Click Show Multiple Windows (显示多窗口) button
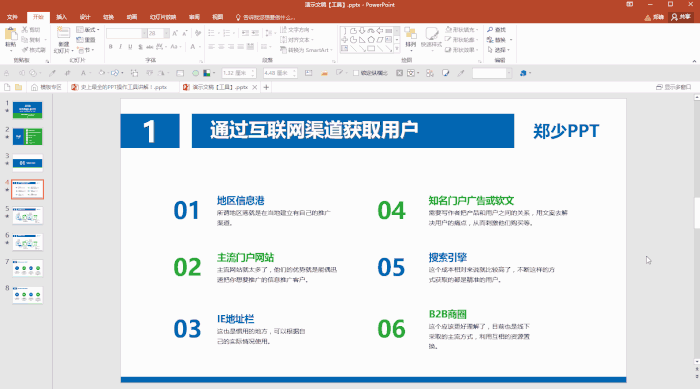The height and width of the screenshot is (389, 700). tap(674, 87)
